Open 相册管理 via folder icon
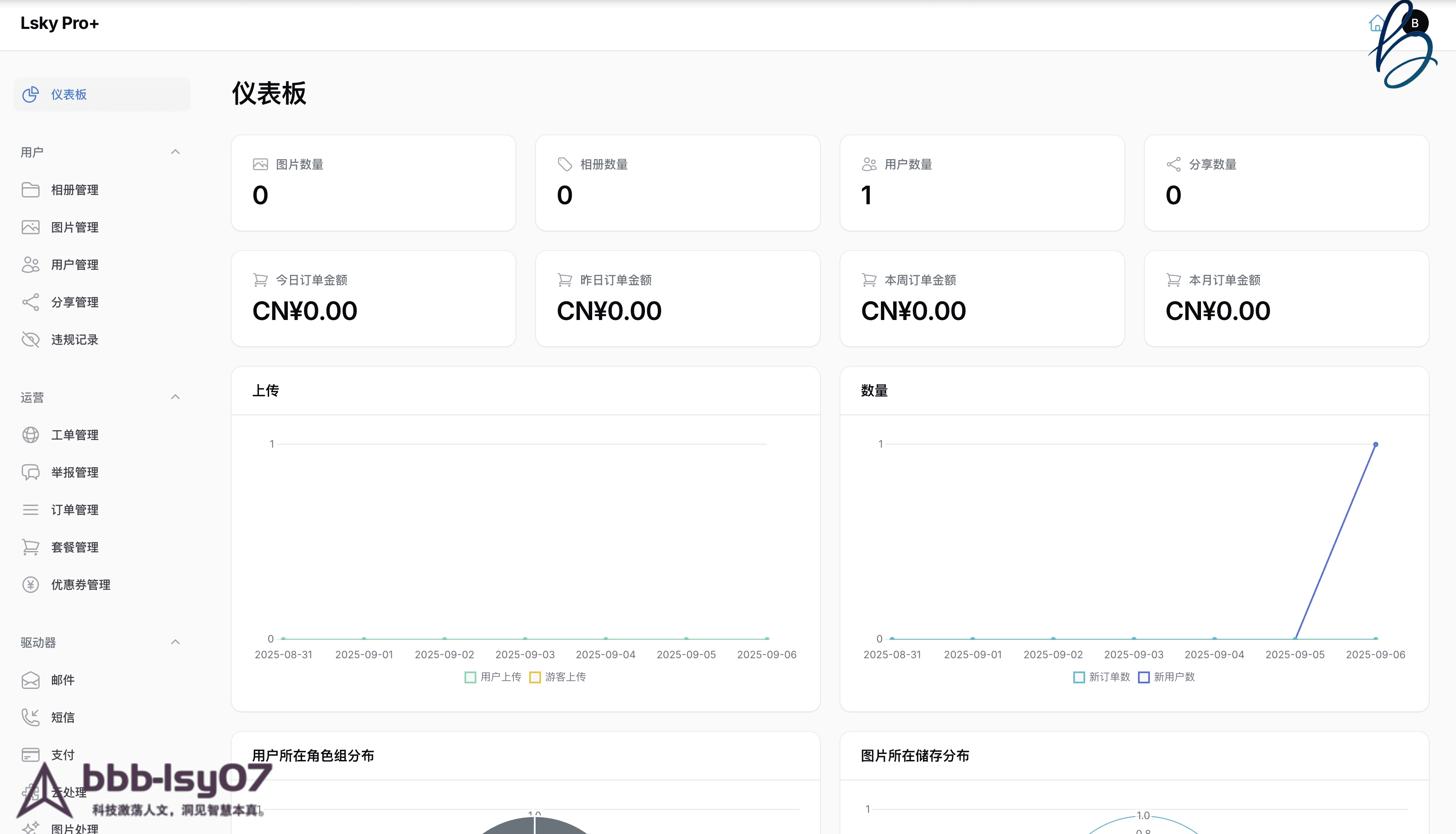The height and width of the screenshot is (834, 1456). coord(31,190)
